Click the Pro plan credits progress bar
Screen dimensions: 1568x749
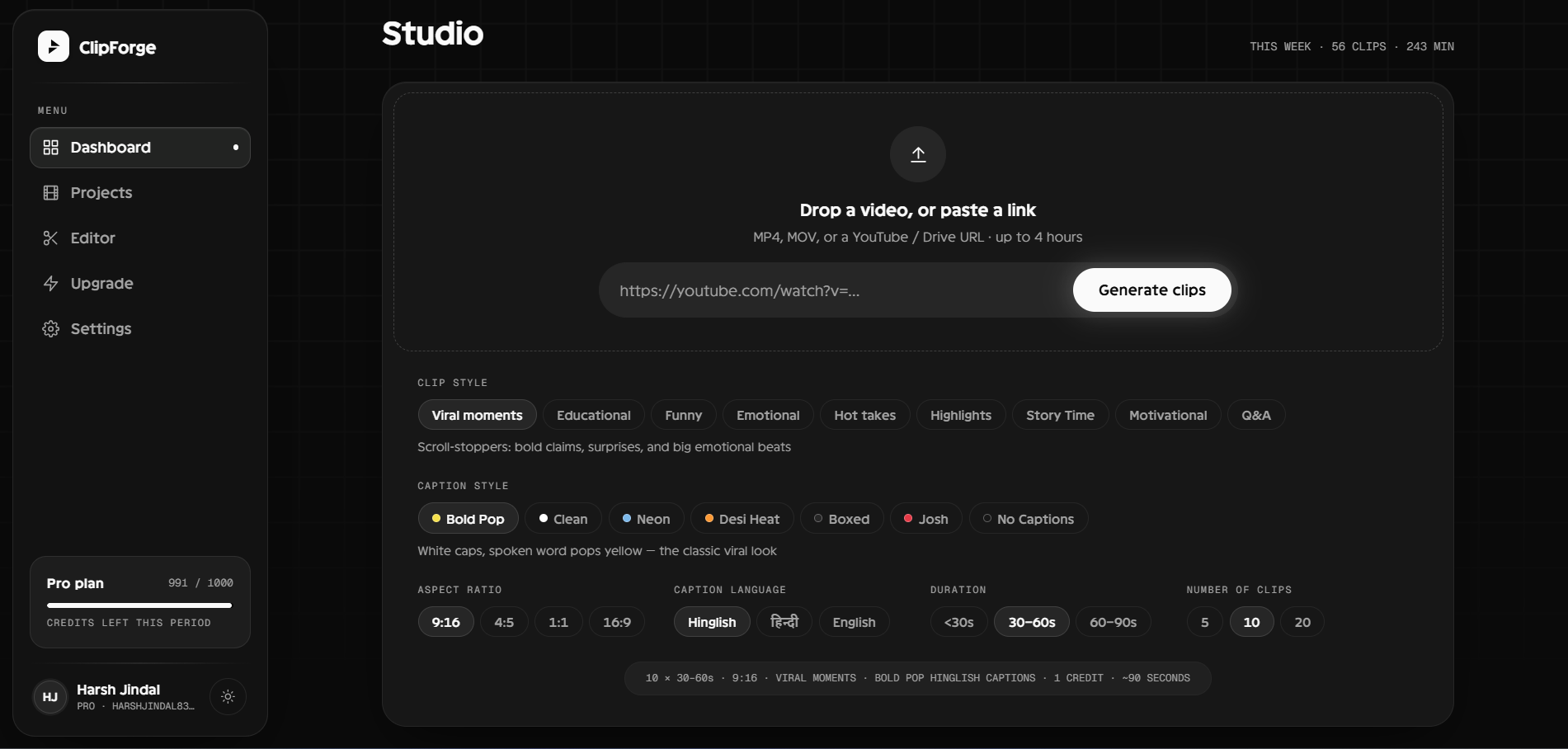(139, 605)
